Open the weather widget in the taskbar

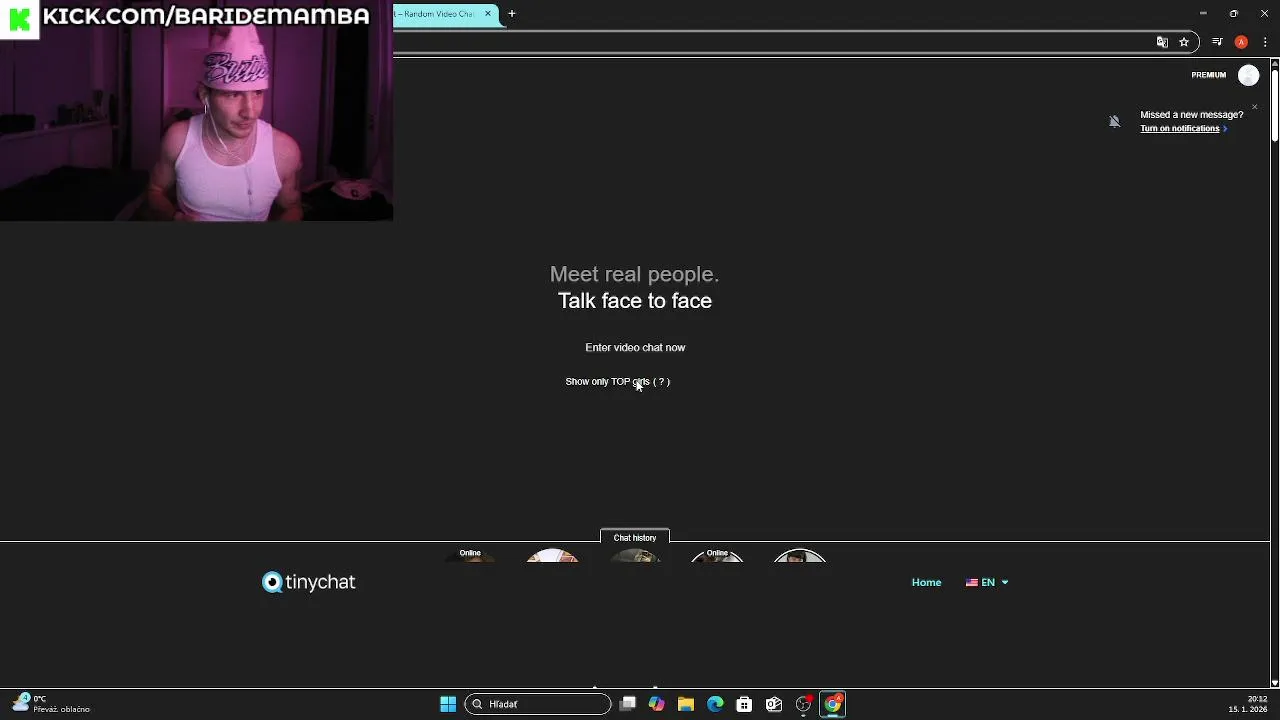(x=52, y=704)
